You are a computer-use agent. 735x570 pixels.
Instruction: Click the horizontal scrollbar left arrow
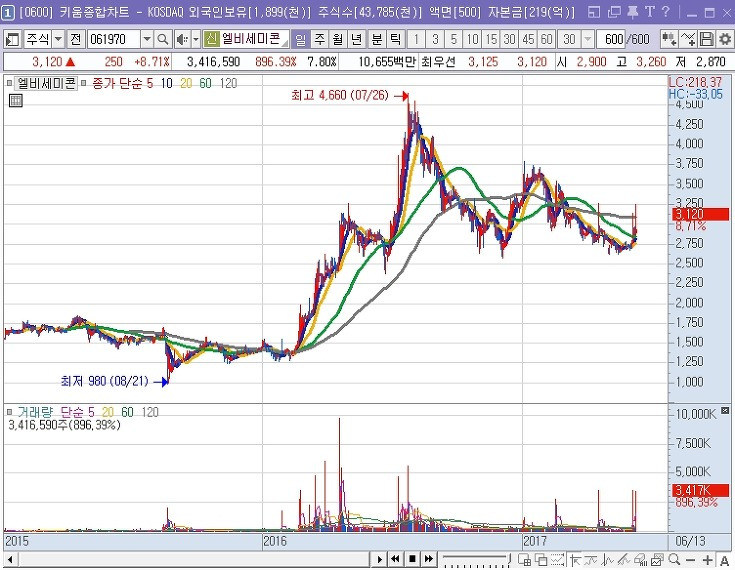10,559
